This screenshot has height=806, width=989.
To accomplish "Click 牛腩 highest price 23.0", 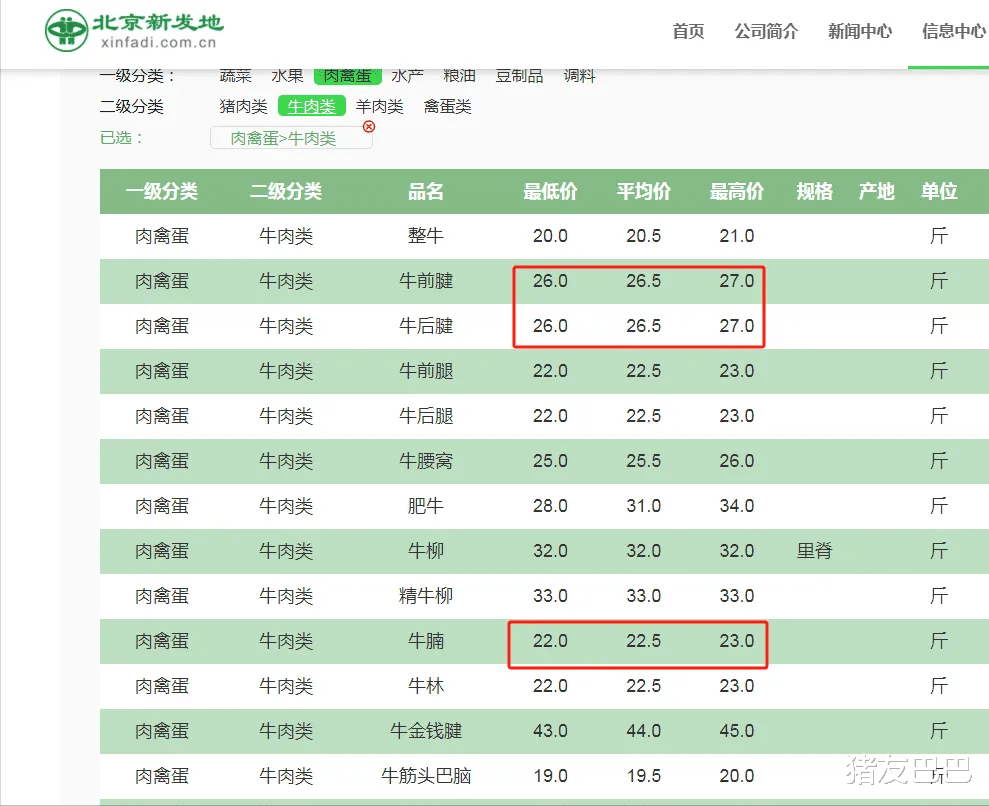I will tap(737, 641).
